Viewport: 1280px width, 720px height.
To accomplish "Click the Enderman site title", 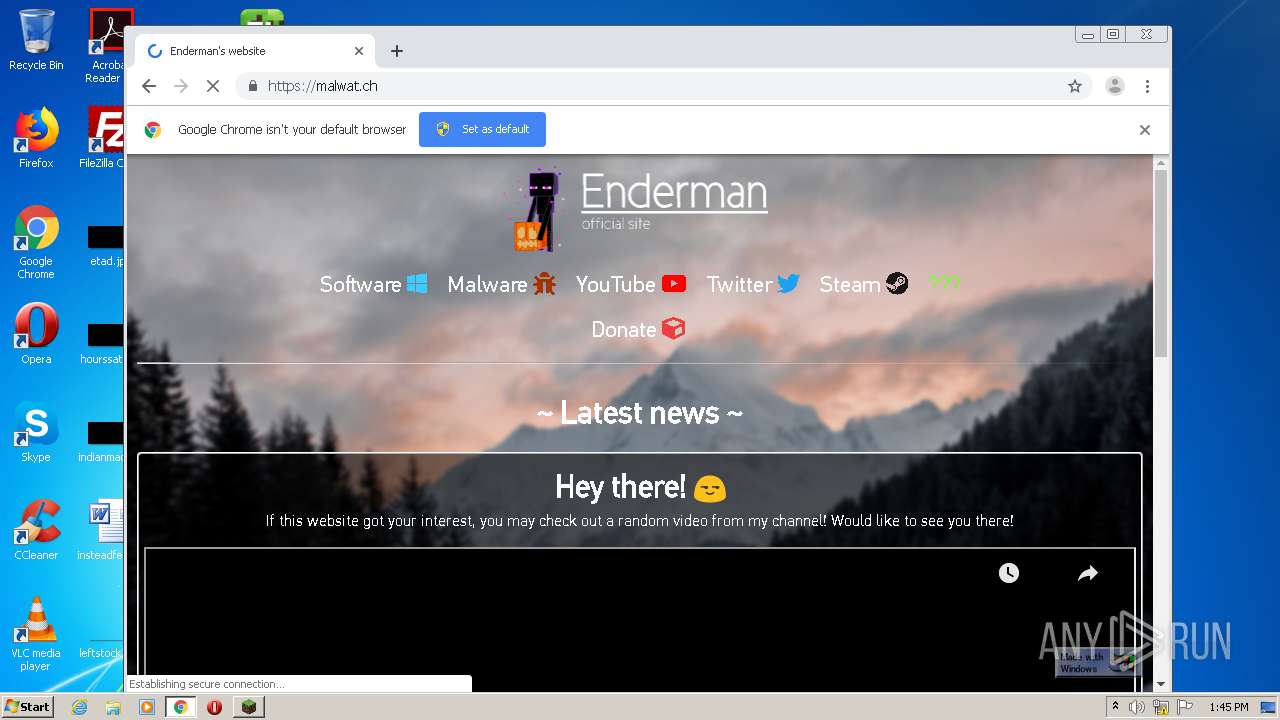I will [674, 192].
